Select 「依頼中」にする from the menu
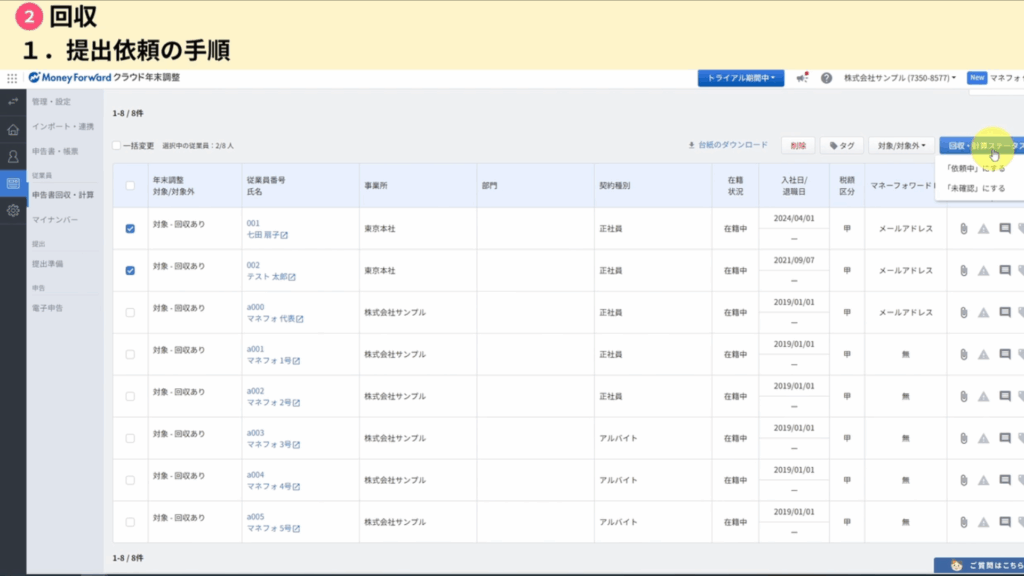Screen dimensions: 1024x576 click(975, 169)
